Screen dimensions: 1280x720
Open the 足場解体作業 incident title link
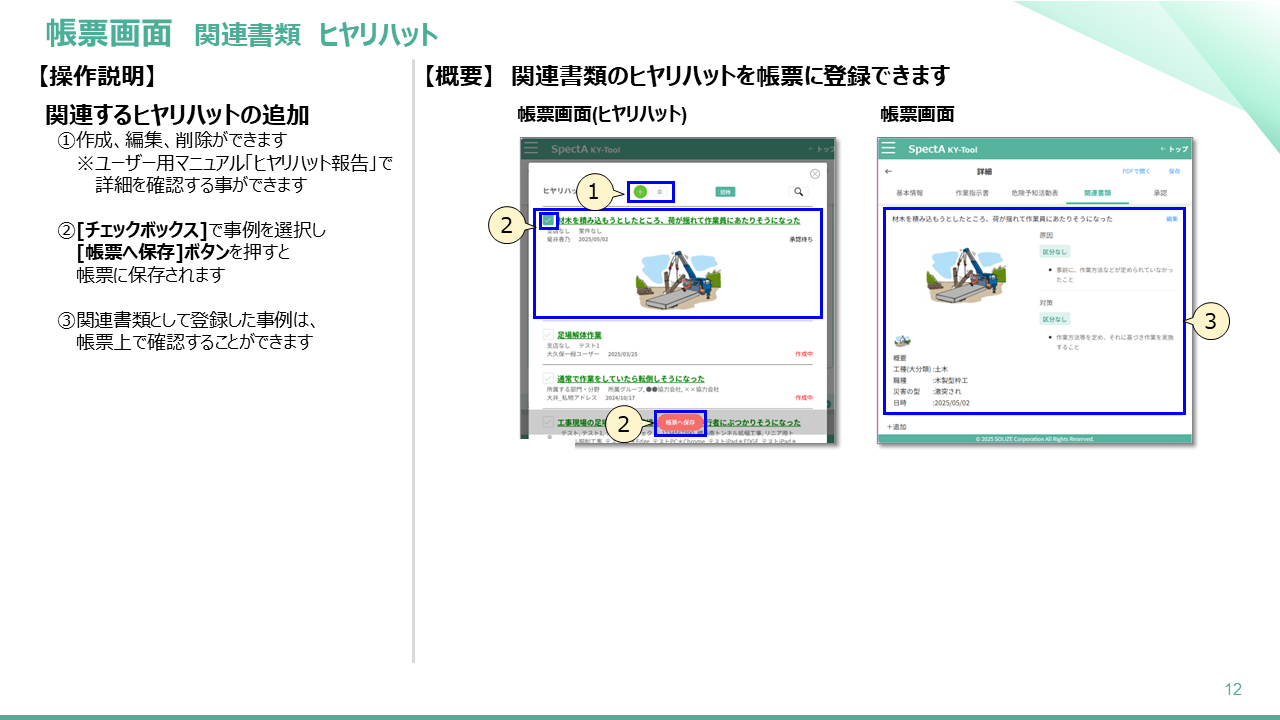tap(580, 335)
